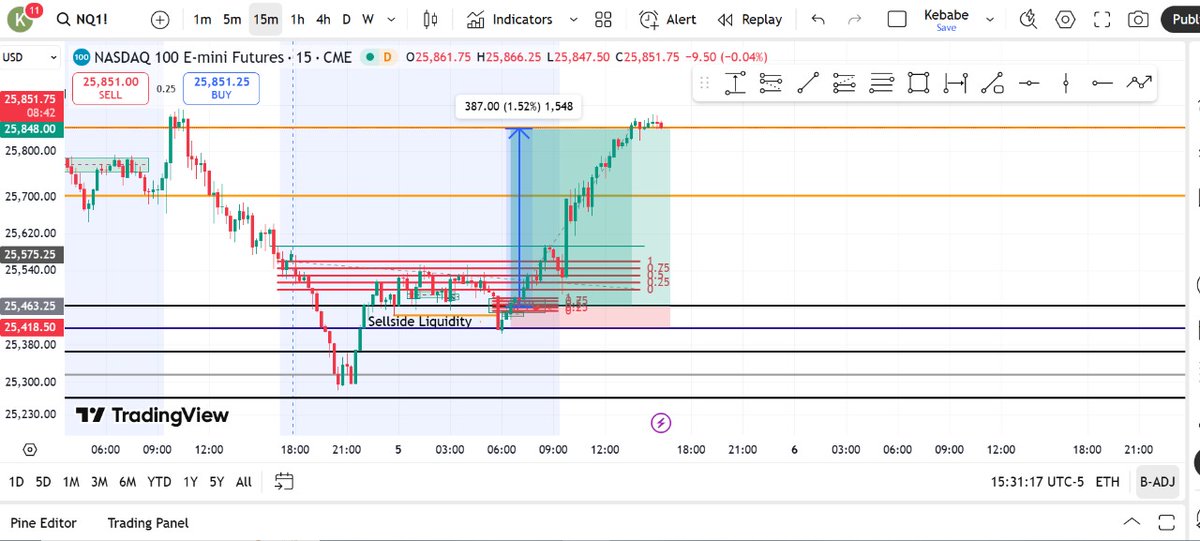Open the layout setup square icon
Image resolution: width=1200 pixels, height=541 pixels.
(x=897, y=19)
